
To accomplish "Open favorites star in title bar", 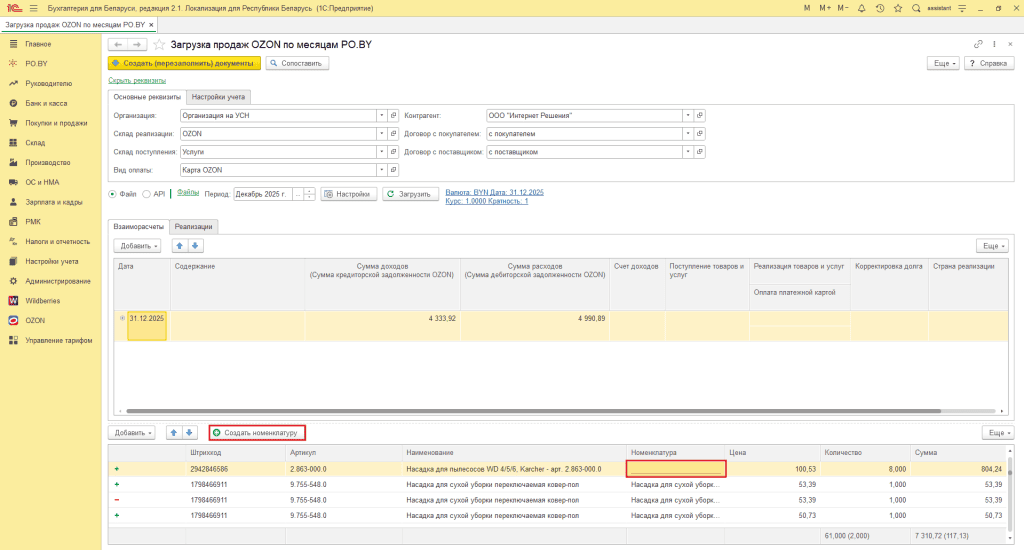I will click(898, 8).
